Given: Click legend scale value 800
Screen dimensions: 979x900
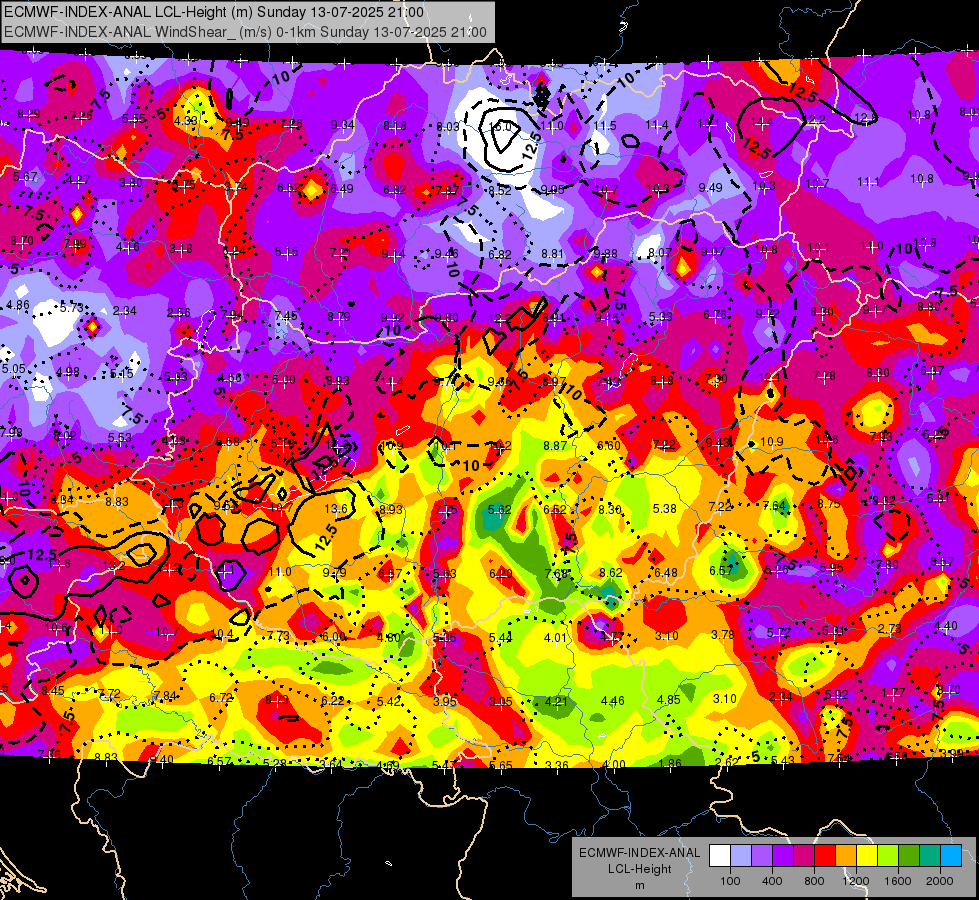Looking at the screenshot, I should pos(814,881).
